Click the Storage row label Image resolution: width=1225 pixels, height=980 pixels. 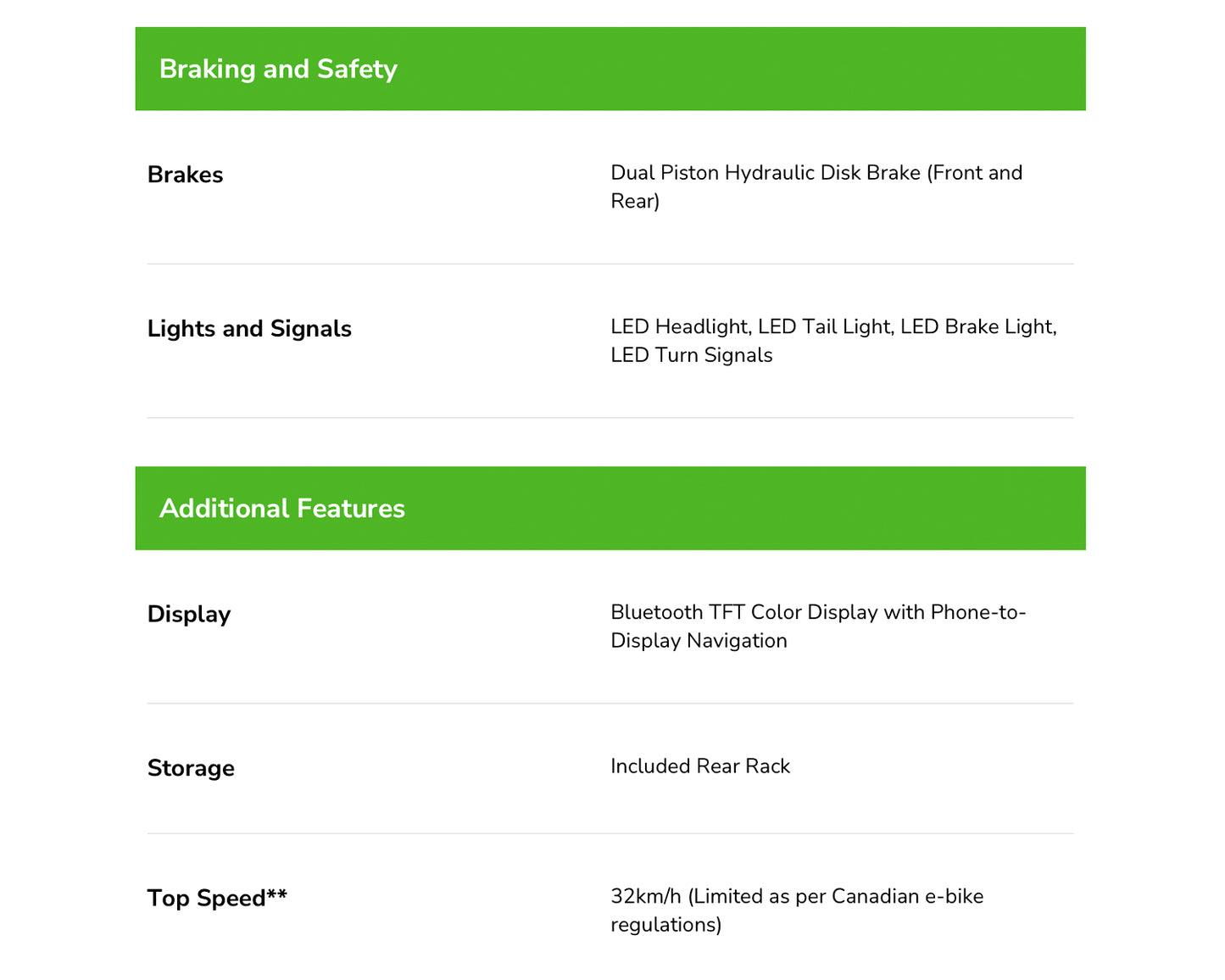(191, 768)
